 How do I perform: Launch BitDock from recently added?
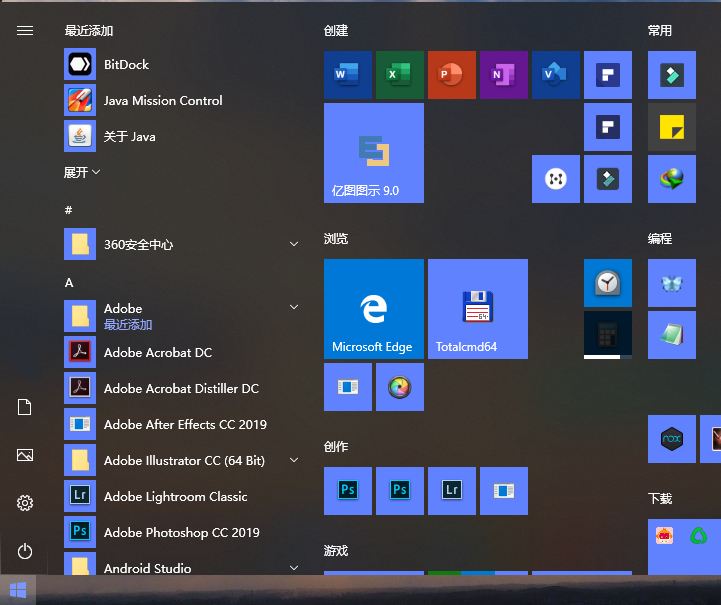(181, 64)
